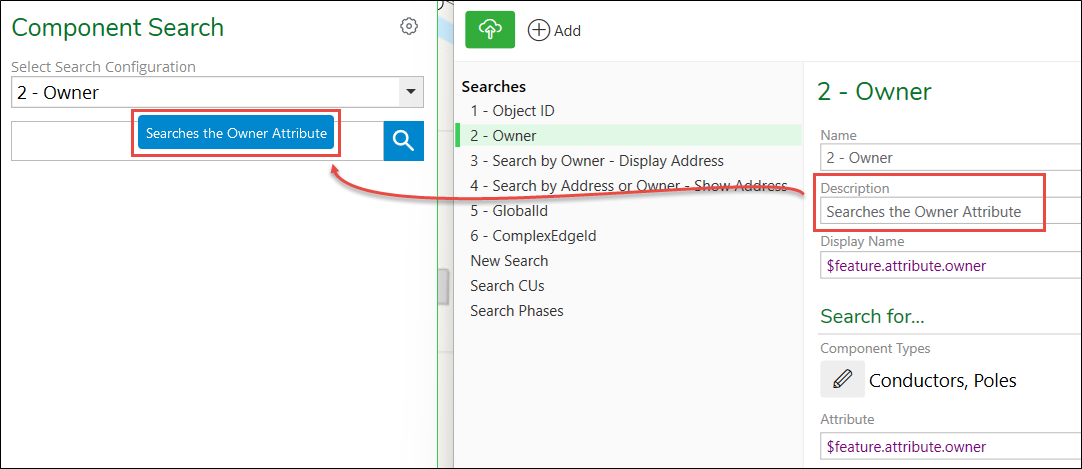The height and width of the screenshot is (469, 1082).
Task: Open the Search Phases entry
Action: click(x=516, y=310)
